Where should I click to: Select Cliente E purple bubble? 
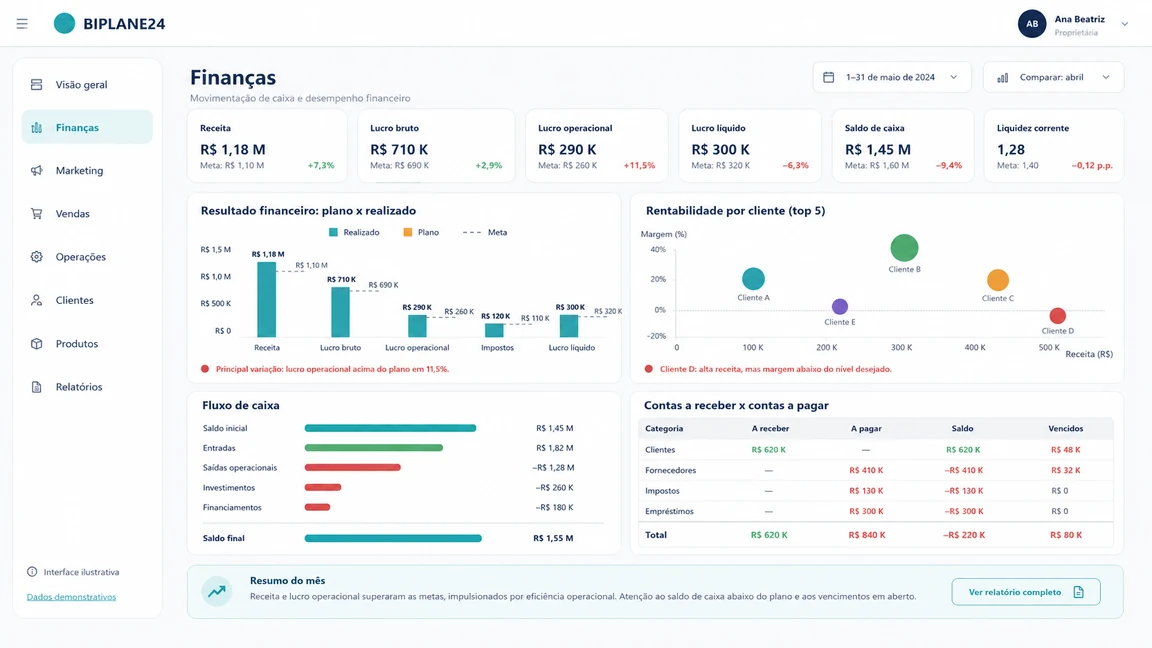[x=840, y=306]
